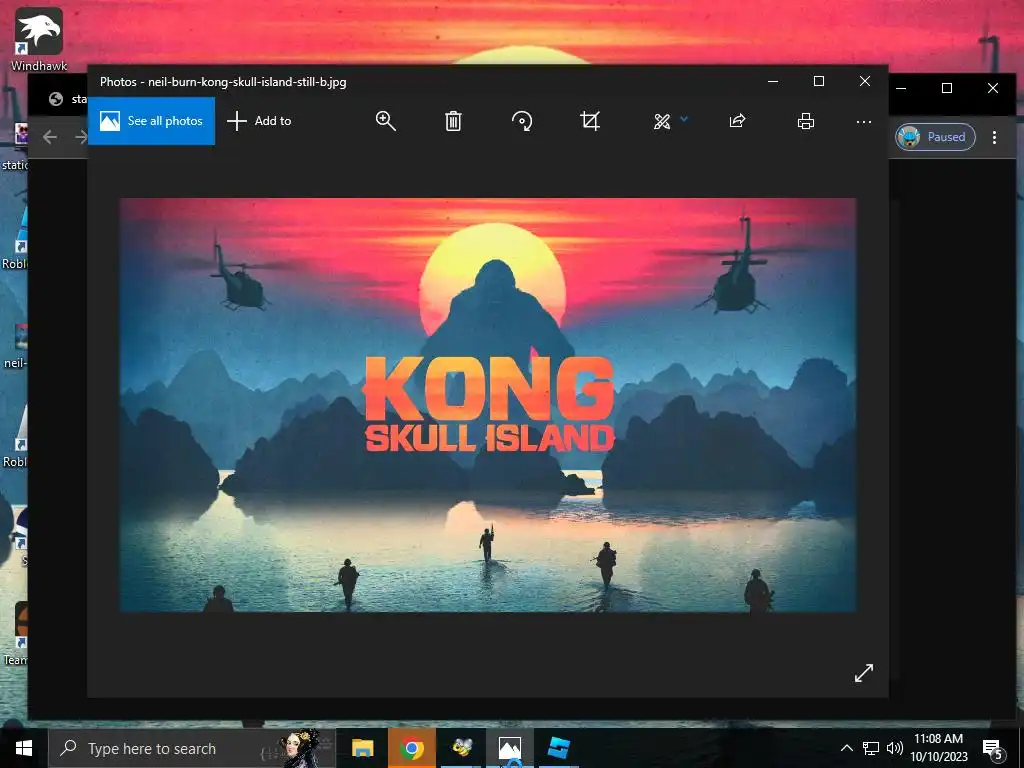1024x768 pixels.
Task: Click the Type here to search box
Action: point(192,748)
